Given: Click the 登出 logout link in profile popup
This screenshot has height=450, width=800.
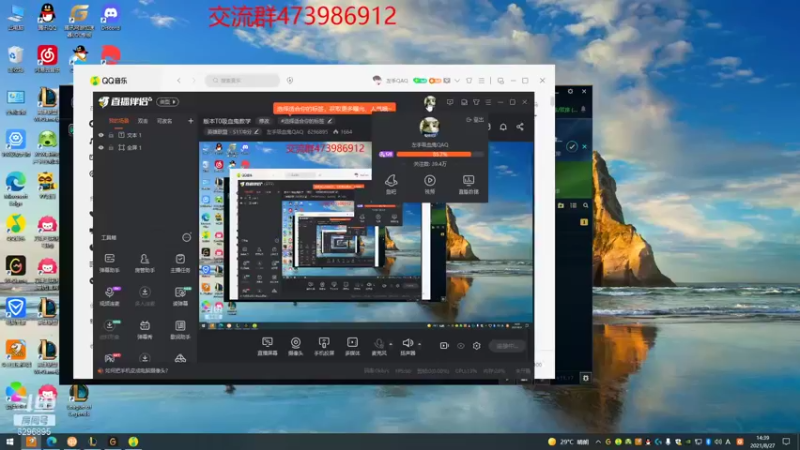Looking at the screenshot, I should click(475, 119).
